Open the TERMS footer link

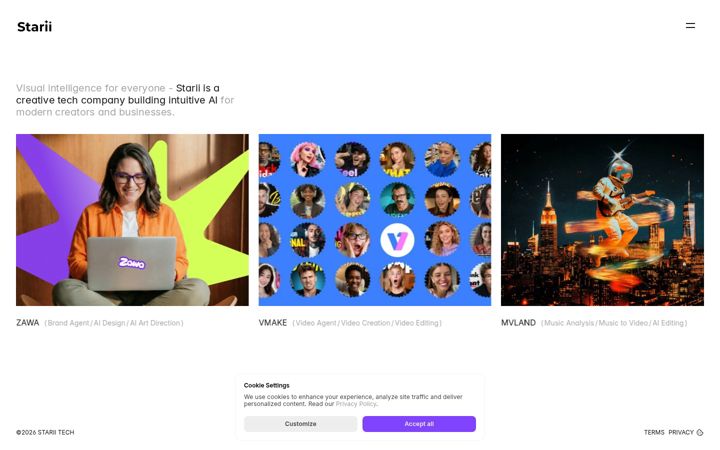tap(654, 432)
